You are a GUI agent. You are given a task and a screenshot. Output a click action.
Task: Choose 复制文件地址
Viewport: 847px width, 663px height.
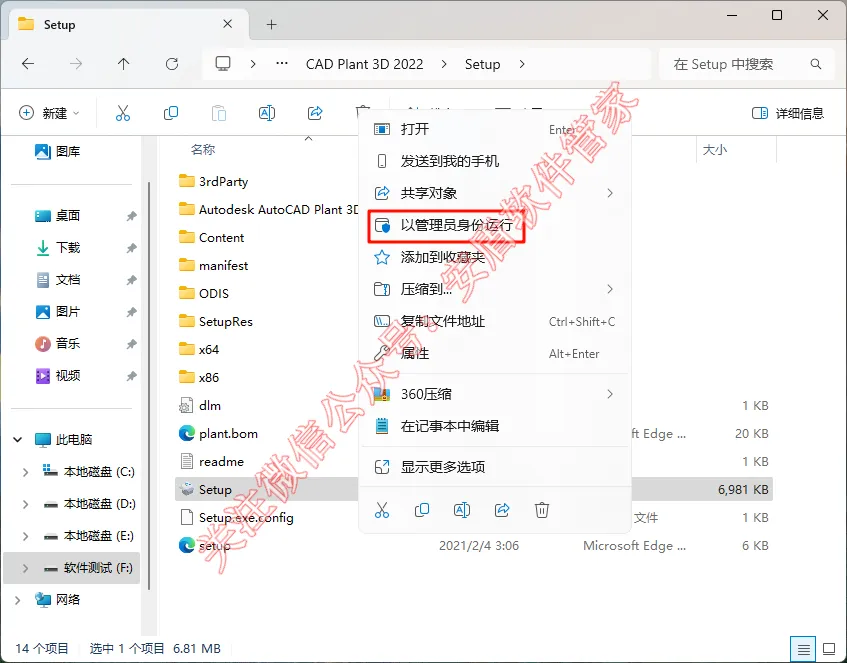point(495,322)
